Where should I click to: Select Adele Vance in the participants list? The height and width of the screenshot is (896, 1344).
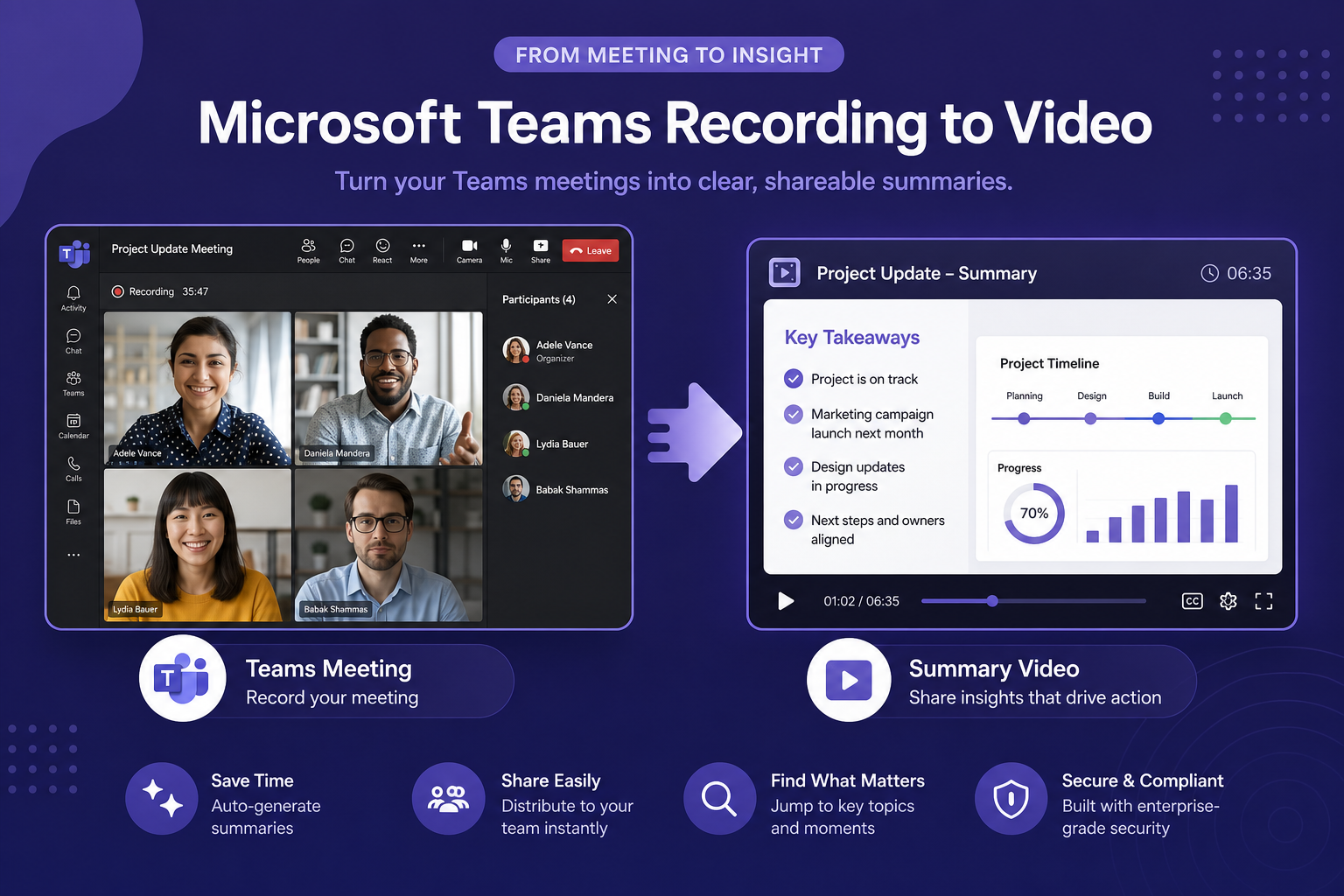click(x=560, y=350)
